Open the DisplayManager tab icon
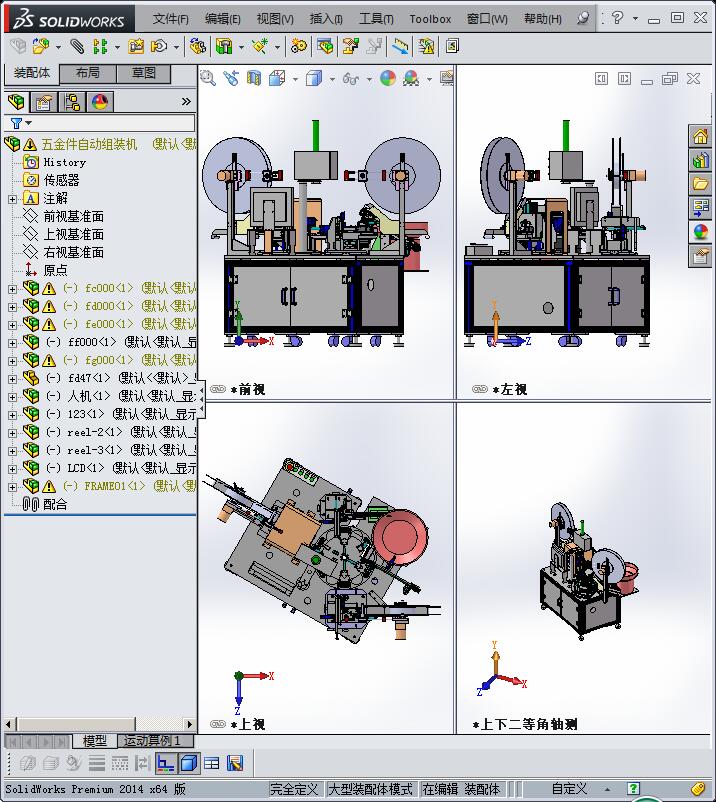The image size is (716, 802). click(x=100, y=102)
